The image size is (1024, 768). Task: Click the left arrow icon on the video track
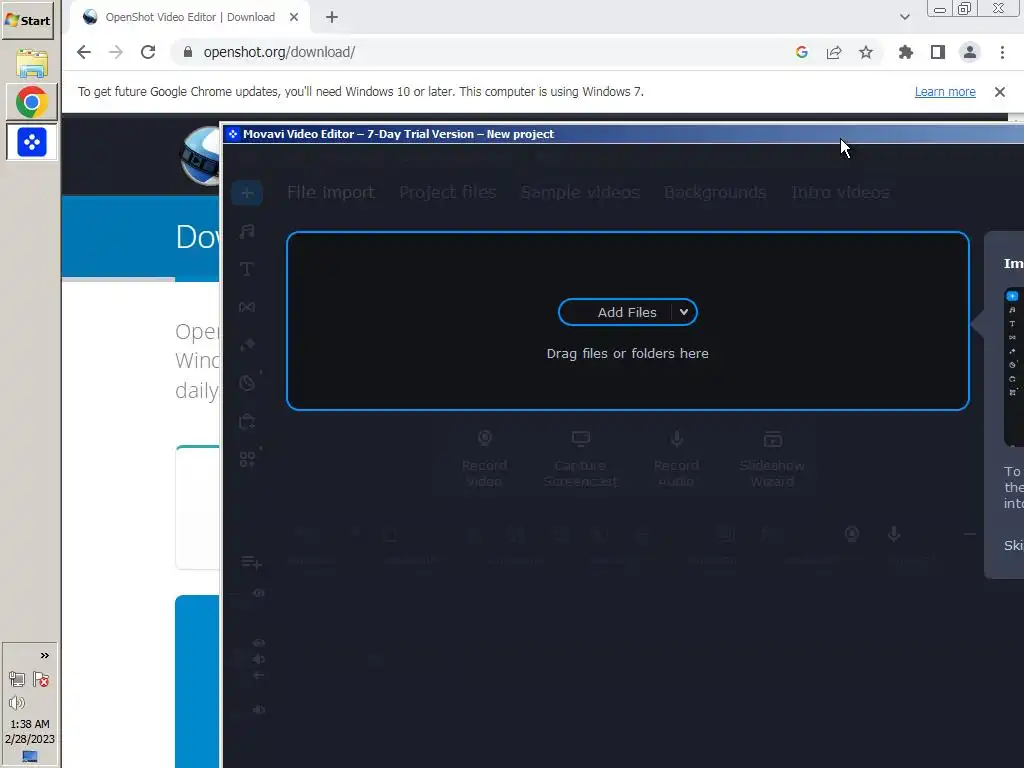259,675
